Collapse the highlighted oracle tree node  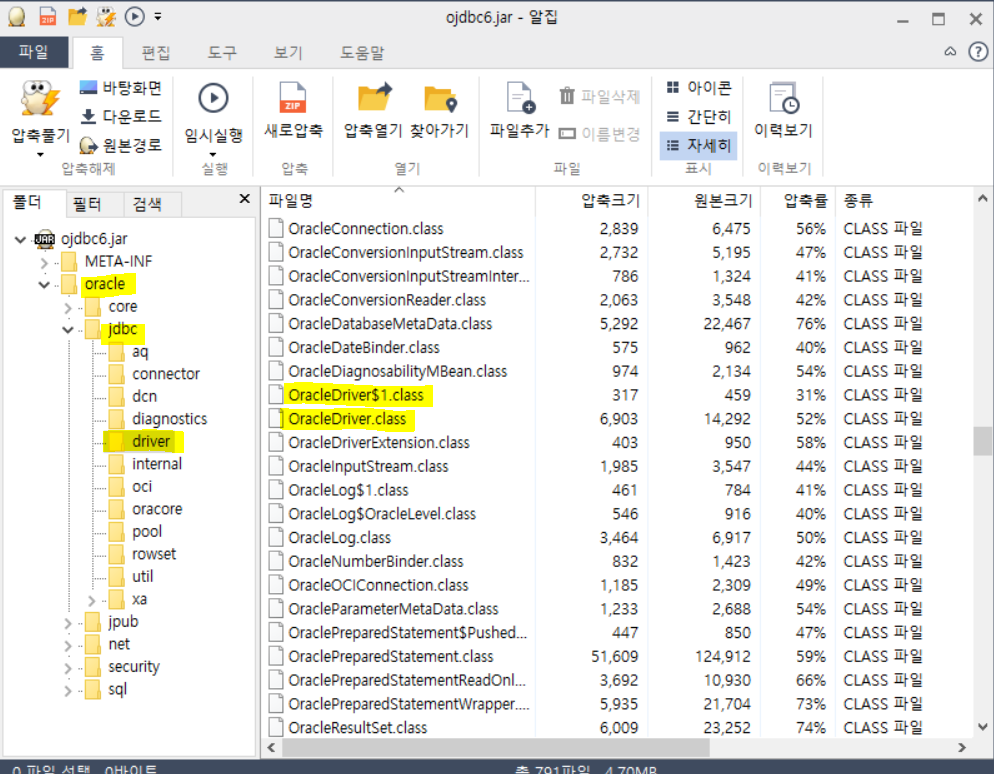tap(44, 284)
